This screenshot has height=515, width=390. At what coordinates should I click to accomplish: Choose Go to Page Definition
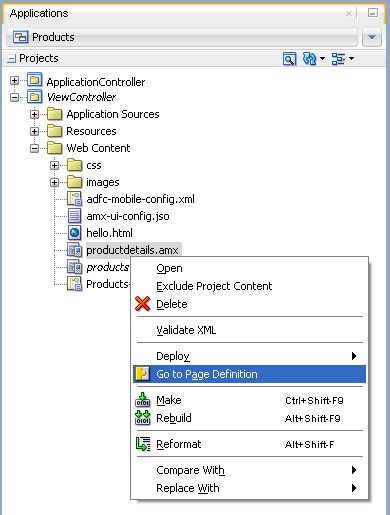(249, 374)
